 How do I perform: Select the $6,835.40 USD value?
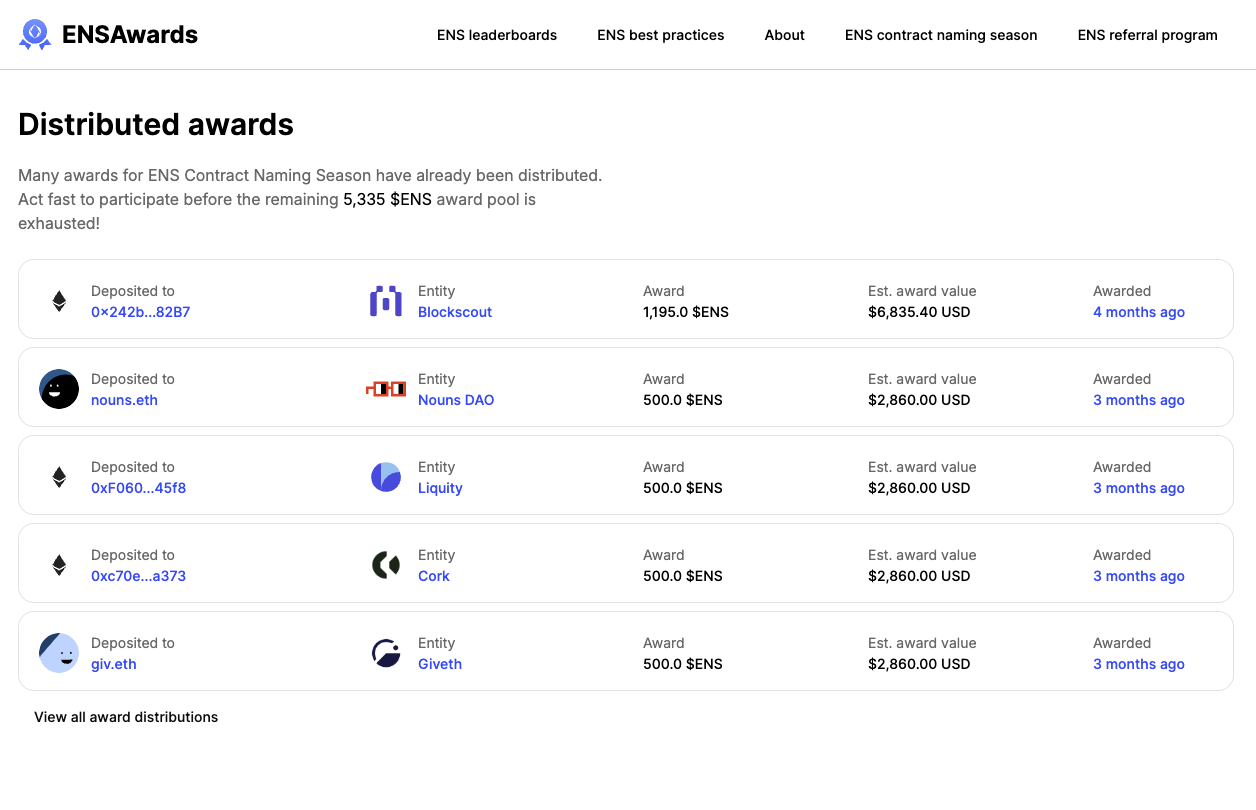click(x=919, y=312)
